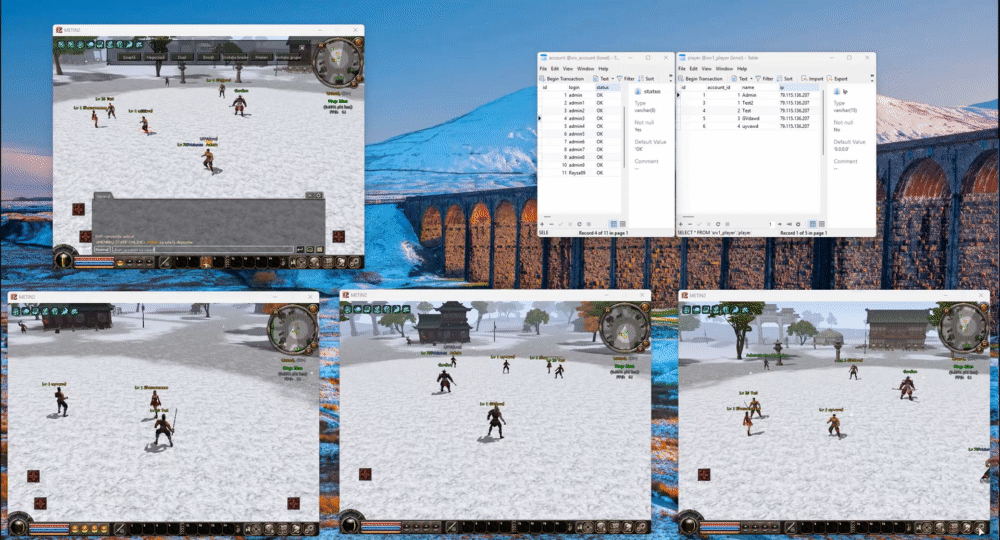Screen dimensions: 1000x540
Task: Click the minimap in the top-left game window
Action: pyautogui.click(x=338, y=64)
